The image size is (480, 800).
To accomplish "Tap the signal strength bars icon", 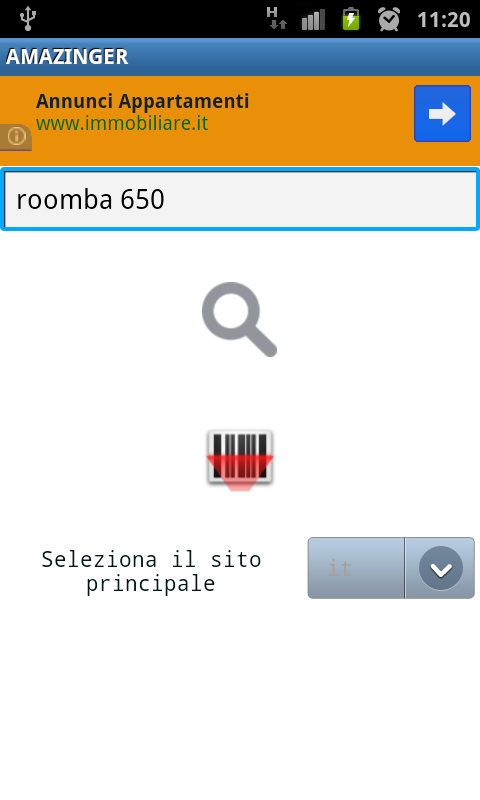I will [x=313, y=20].
